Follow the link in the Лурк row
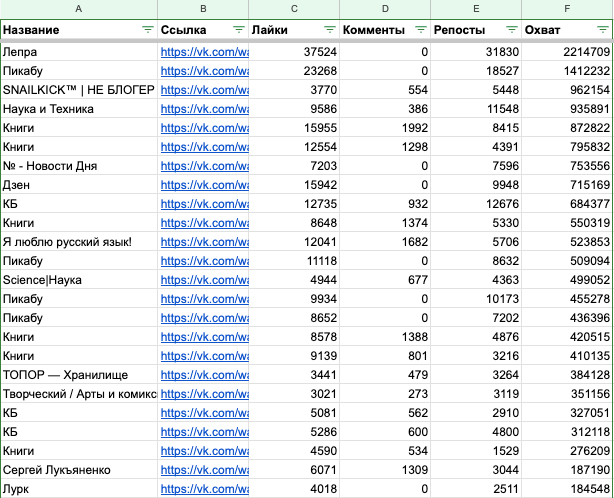Image resolution: width=614 pixels, height=498 pixels. click(x=204, y=489)
